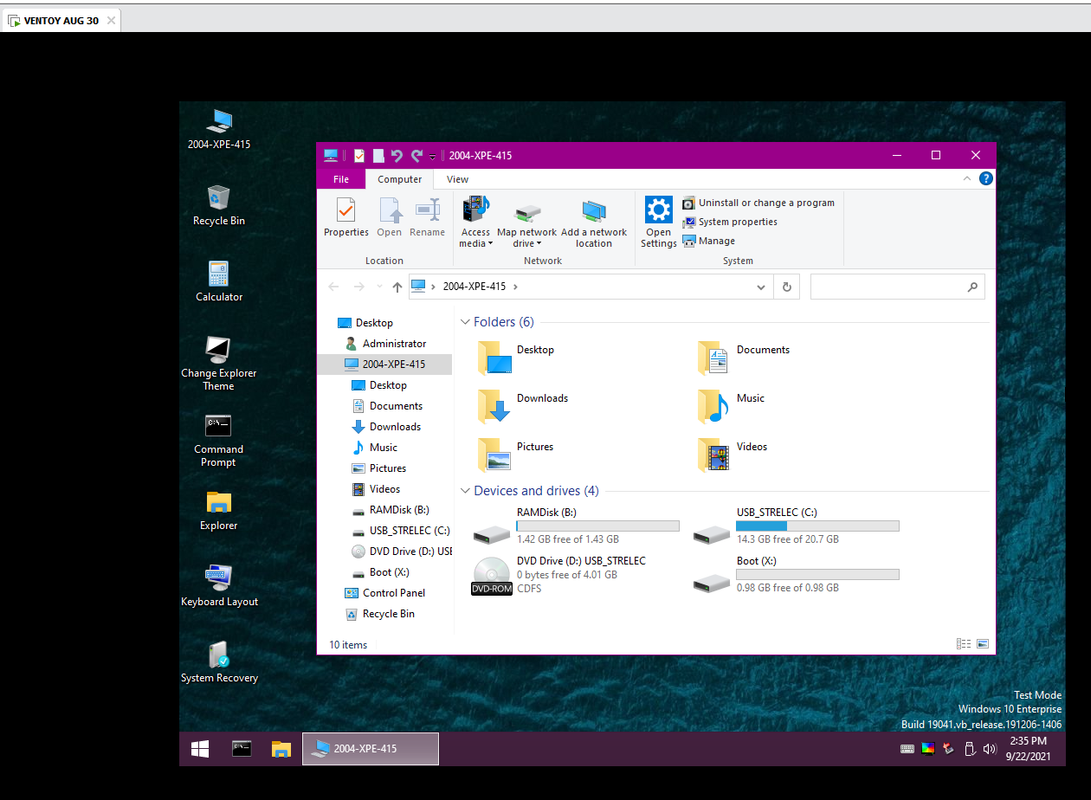Open File Explorer from taskbar
This screenshot has height=800, width=1091.
[281, 749]
